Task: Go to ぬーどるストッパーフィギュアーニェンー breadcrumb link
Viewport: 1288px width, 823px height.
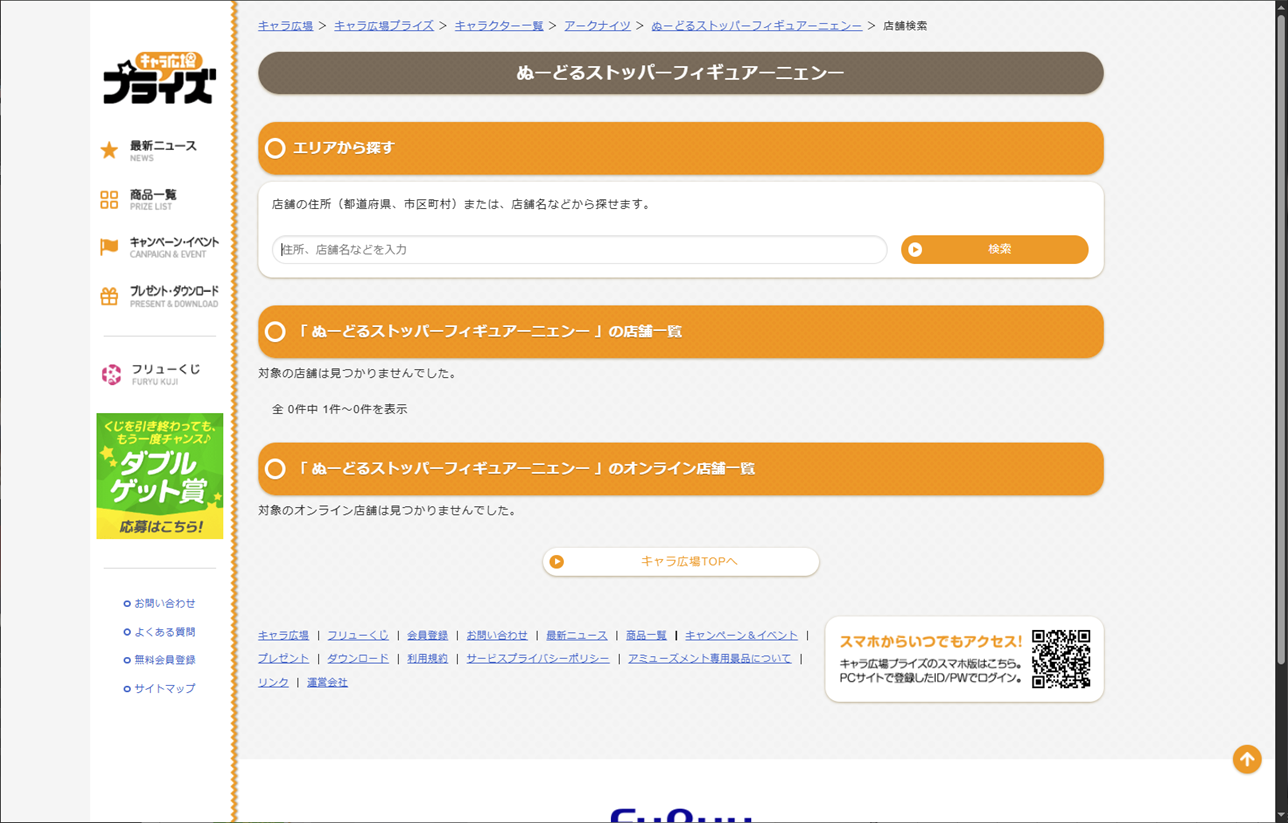Action: click(x=756, y=26)
